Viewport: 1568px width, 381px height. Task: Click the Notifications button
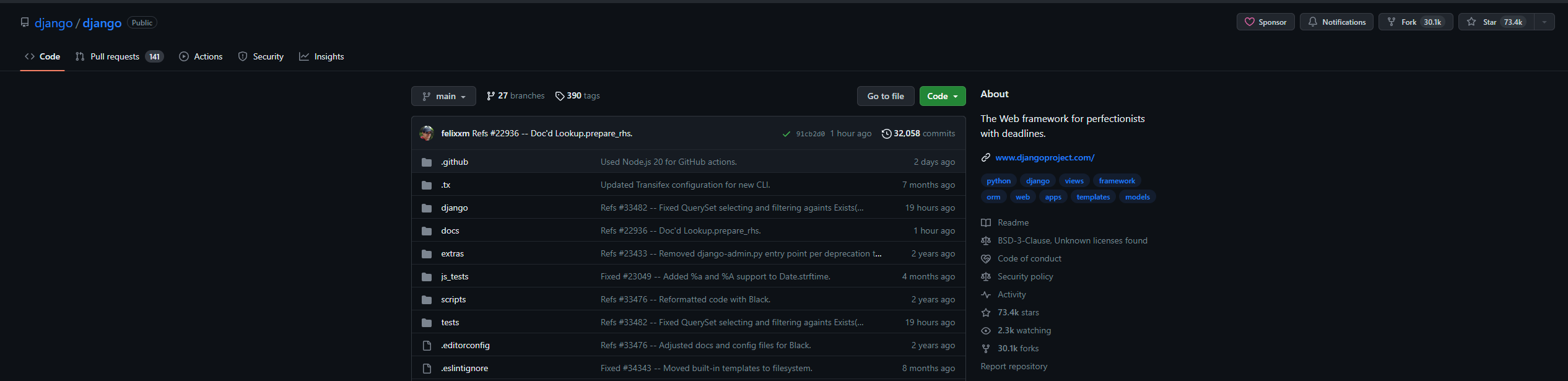coord(1336,22)
